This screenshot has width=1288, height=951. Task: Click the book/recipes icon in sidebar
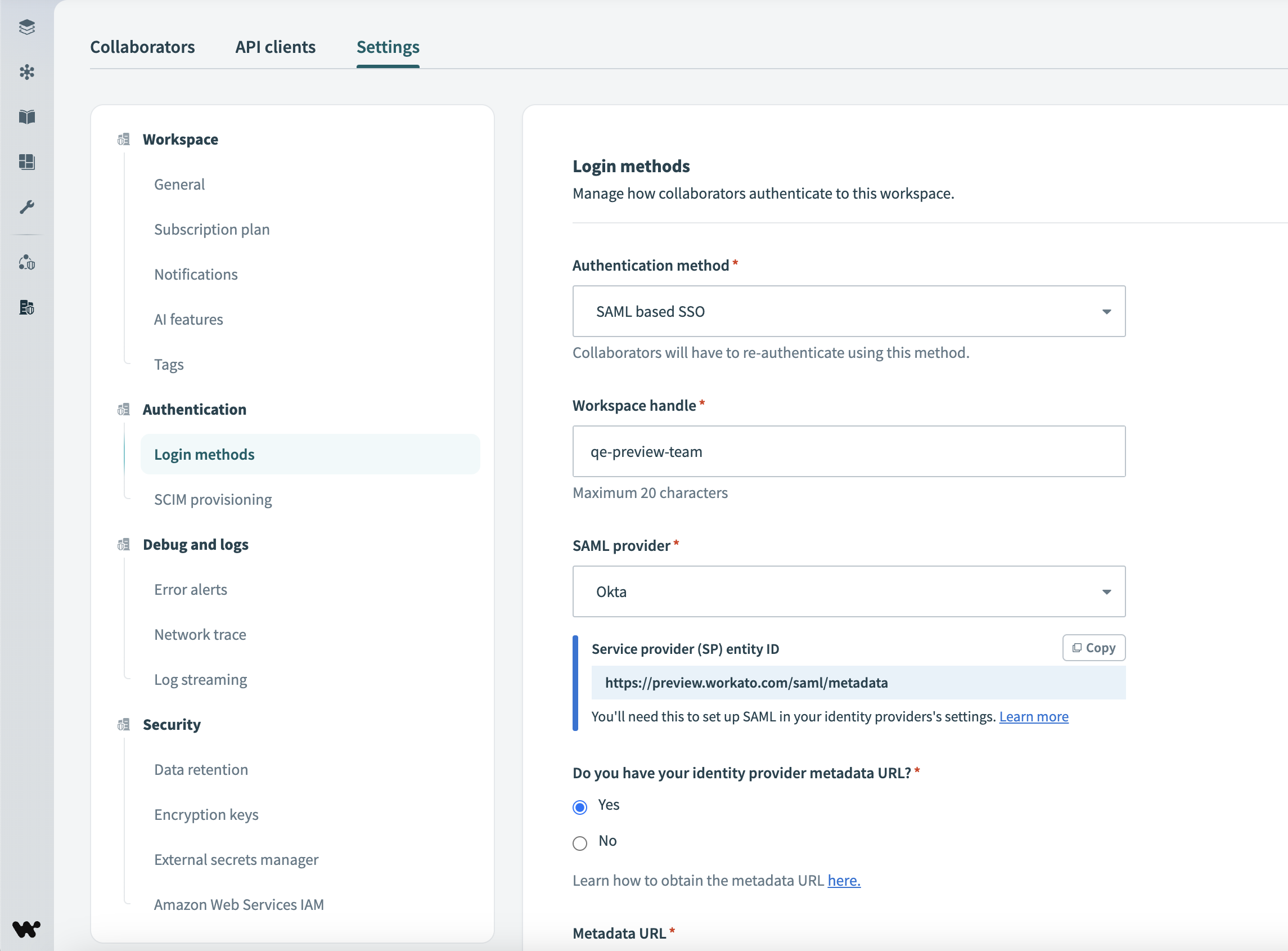coord(26,117)
